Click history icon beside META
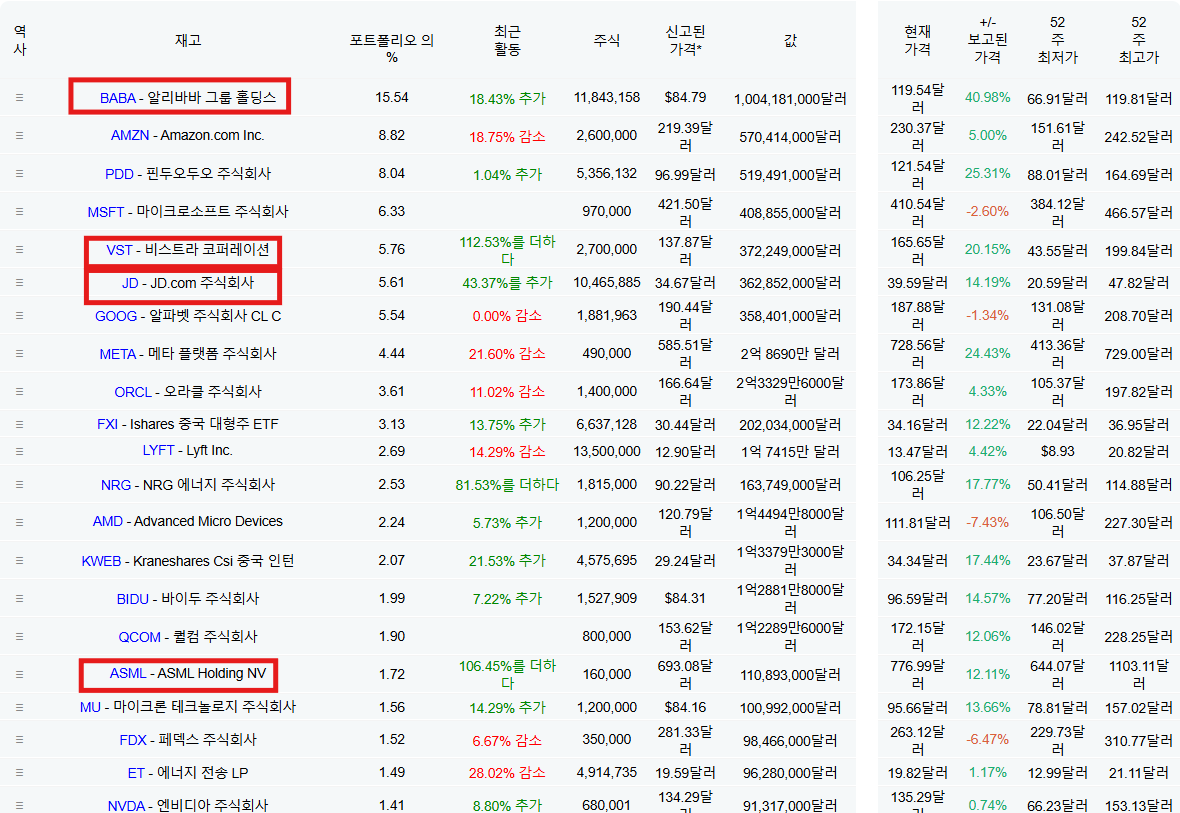Image resolution: width=1180 pixels, height=813 pixels. tap(19, 353)
